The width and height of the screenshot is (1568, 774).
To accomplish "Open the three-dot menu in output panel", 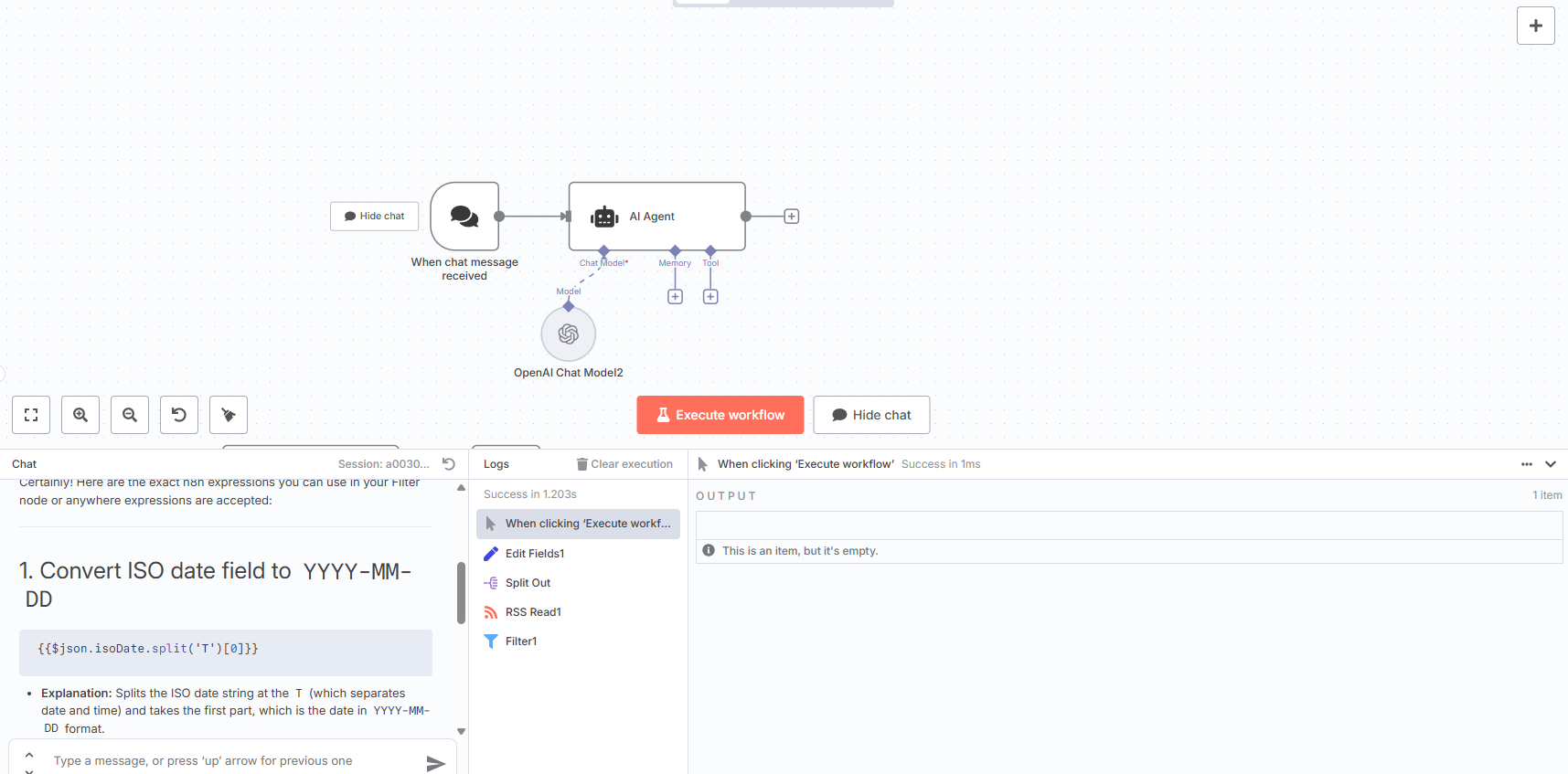I will click(x=1527, y=464).
